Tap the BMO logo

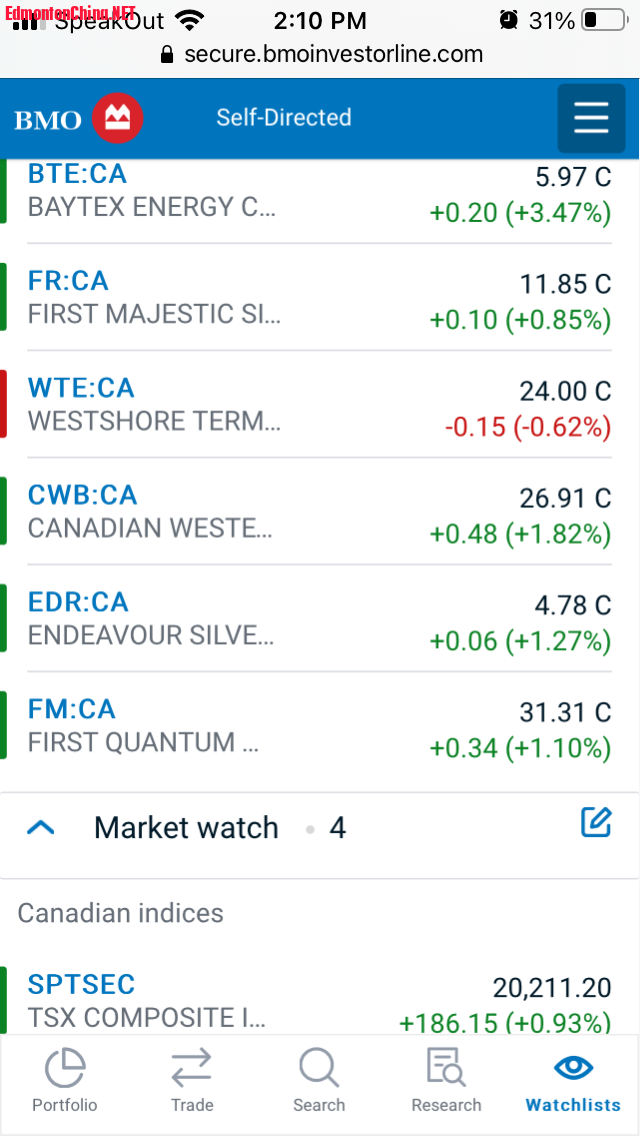pyautogui.click(x=78, y=118)
